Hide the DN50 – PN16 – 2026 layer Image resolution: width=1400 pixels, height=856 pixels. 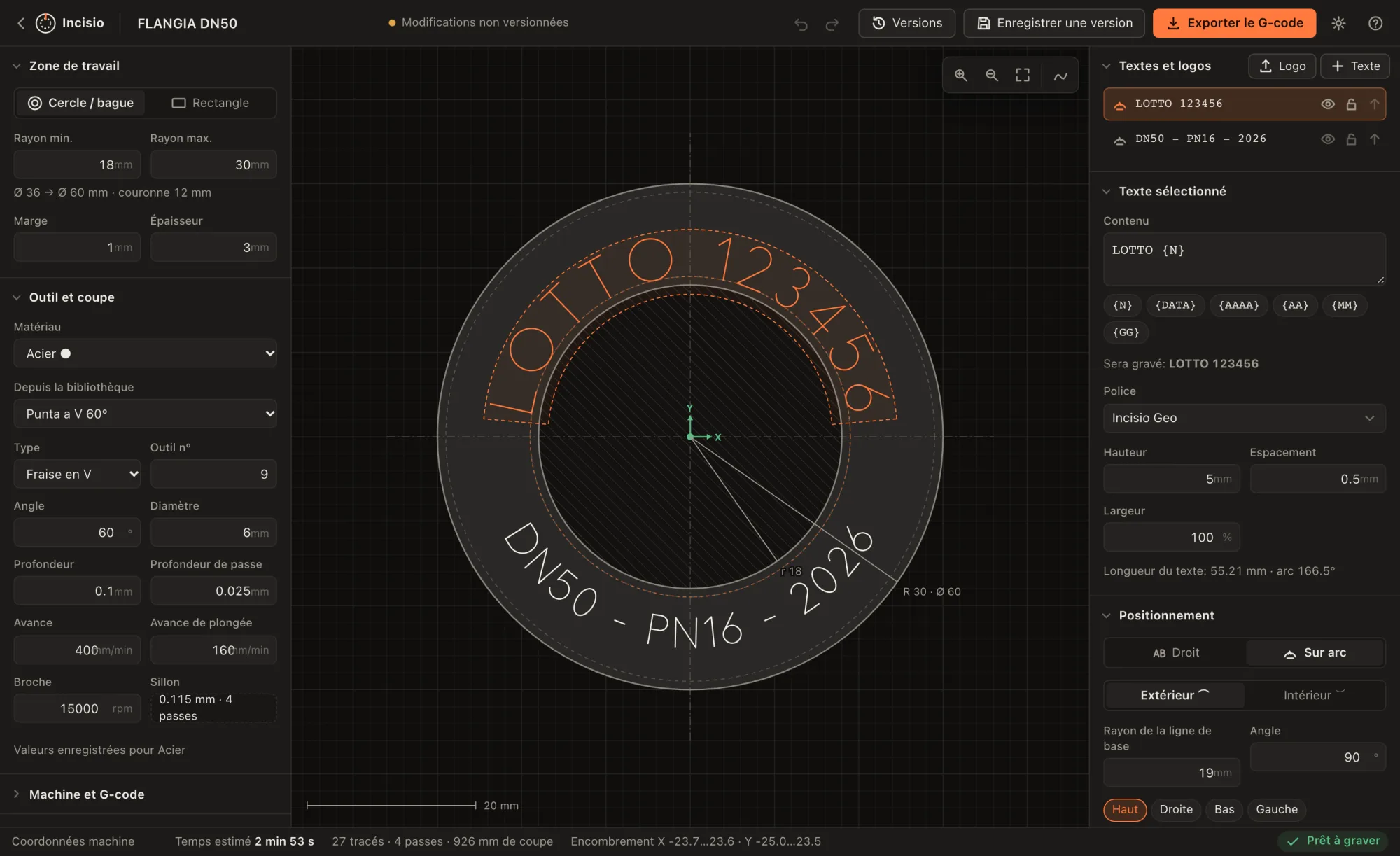pos(1327,139)
